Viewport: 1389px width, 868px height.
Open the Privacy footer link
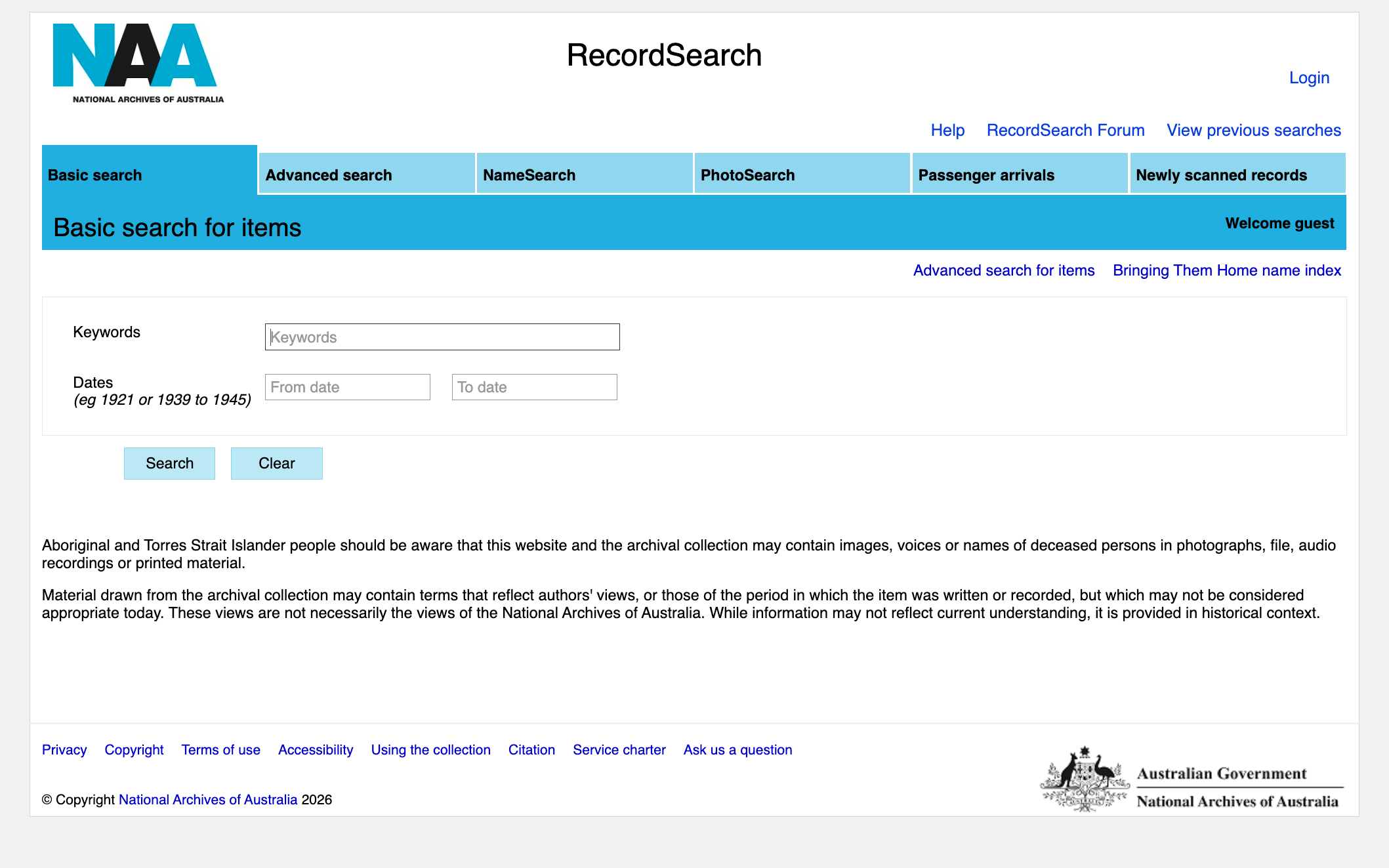(64, 750)
